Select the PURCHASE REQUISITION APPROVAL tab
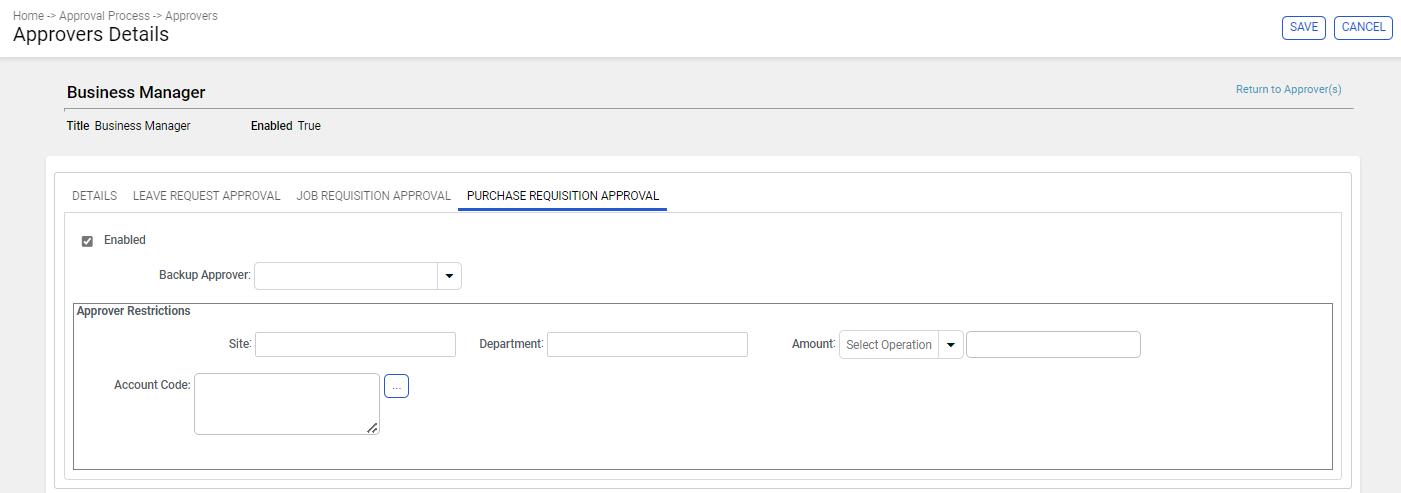Viewport: 1401px width, 493px height. coord(562,196)
